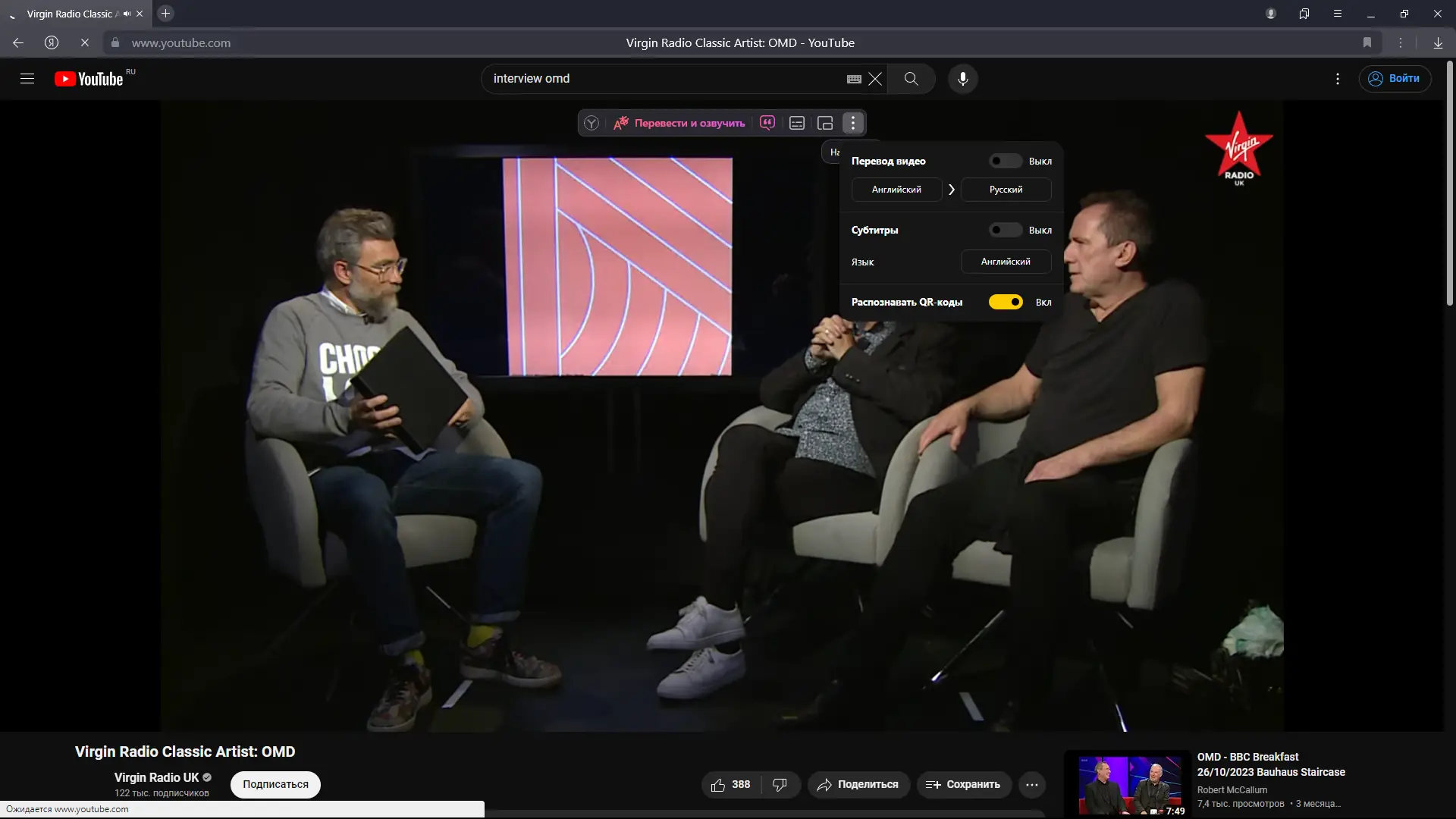This screenshot has width=1456, height=819.
Task: Open YouTube settings three-dot menu
Action: [1338, 79]
